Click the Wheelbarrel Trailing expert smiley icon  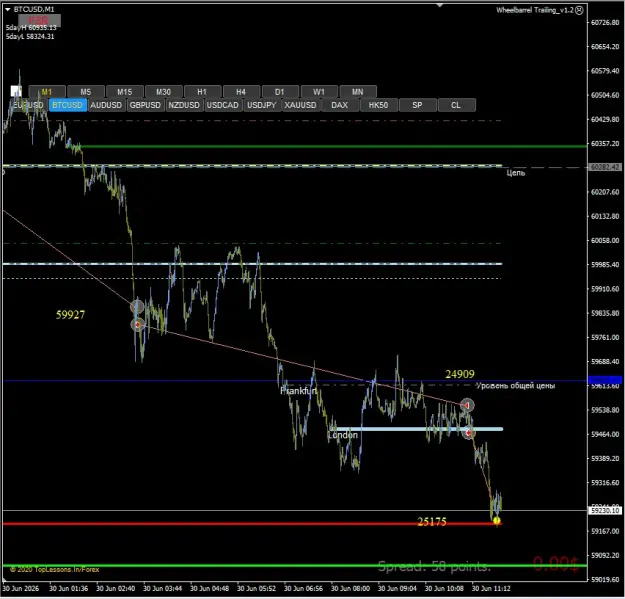[x=579, y=10]
